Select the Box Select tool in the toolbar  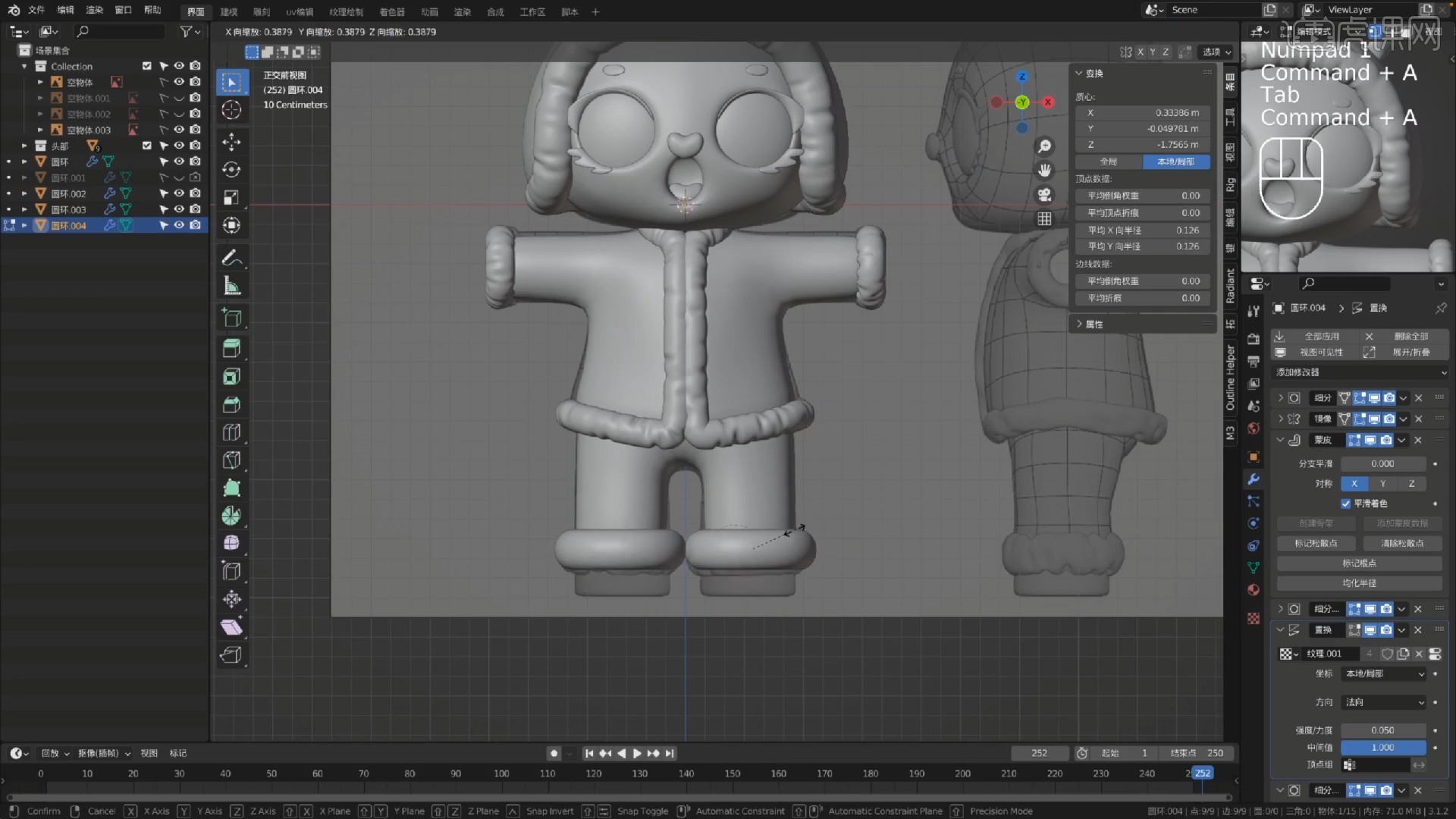coord(232,82)
